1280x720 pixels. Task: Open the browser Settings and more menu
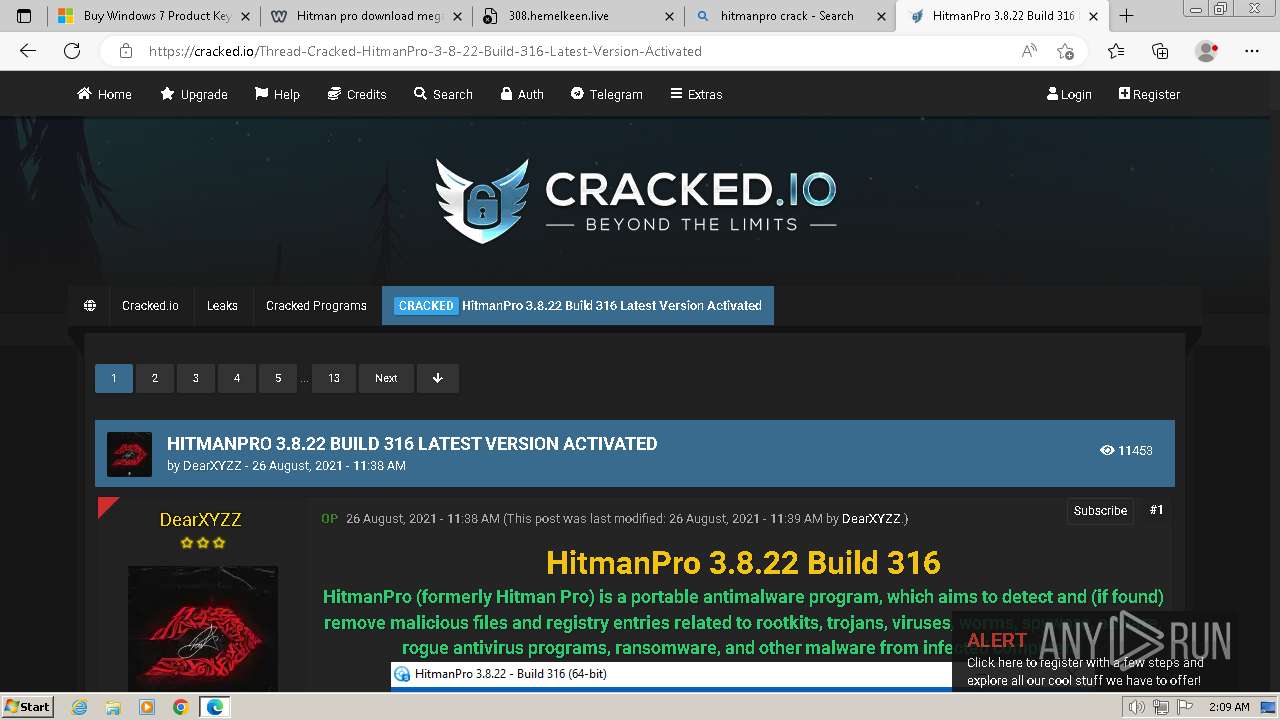tap(1252, 51)
